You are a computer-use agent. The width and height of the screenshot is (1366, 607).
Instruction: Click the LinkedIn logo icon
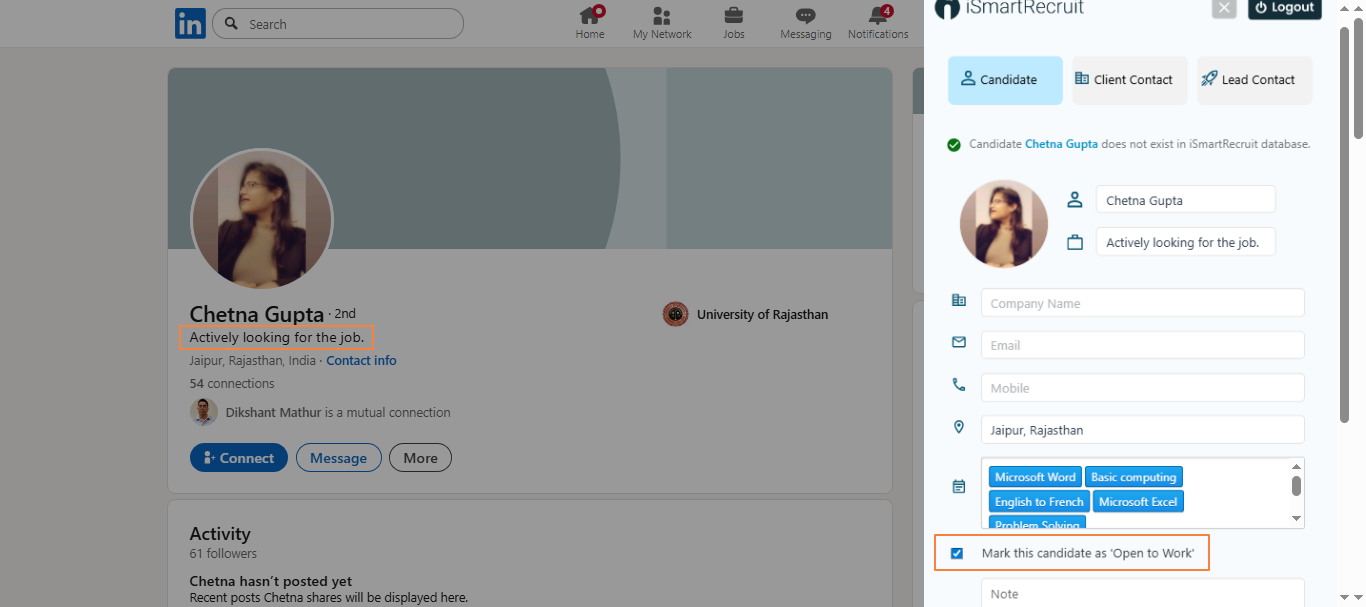click(190, 23)
